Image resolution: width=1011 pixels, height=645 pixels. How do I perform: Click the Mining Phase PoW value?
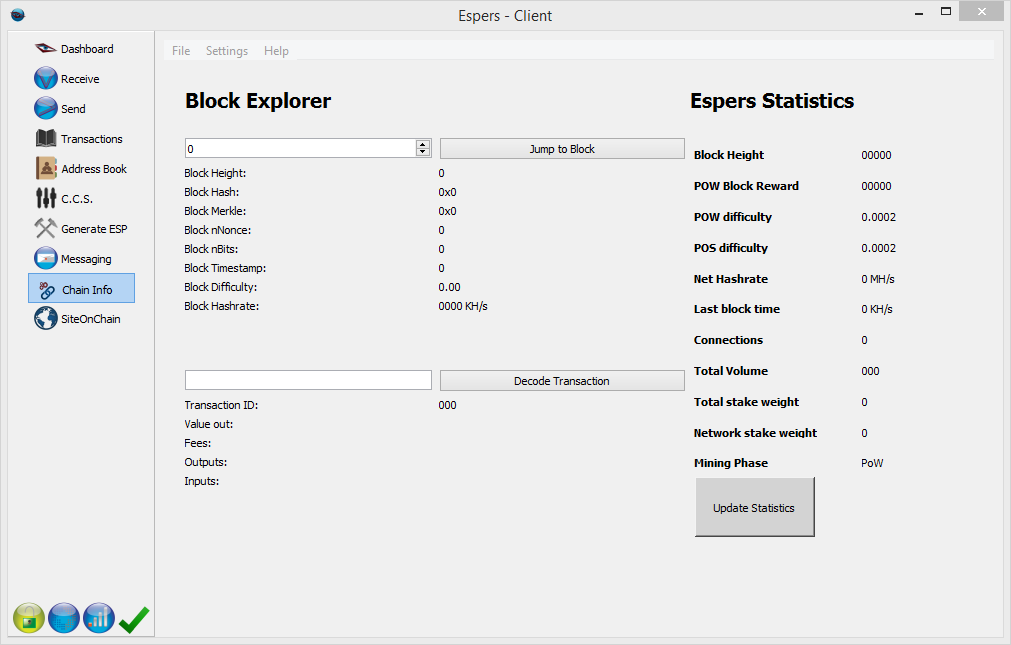click(872, 463)
